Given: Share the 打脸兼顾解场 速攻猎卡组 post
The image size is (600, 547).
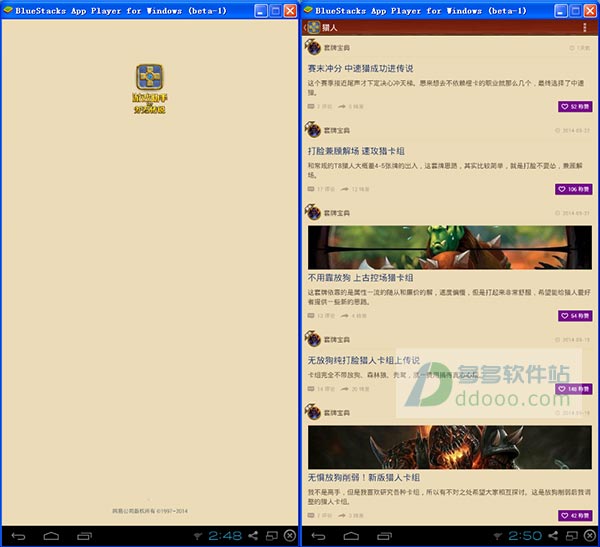Looking at the screenshot, I should (355, 189).
